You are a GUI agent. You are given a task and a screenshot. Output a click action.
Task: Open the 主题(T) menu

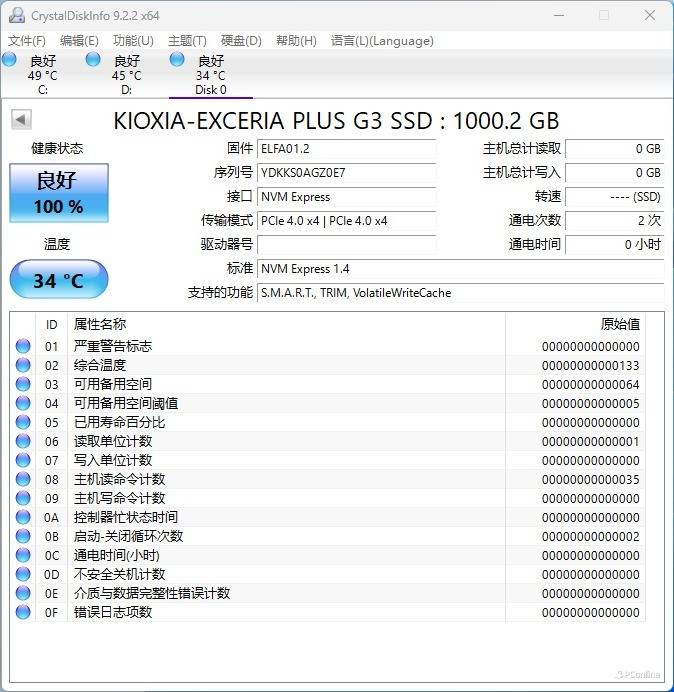coord(187,41)
